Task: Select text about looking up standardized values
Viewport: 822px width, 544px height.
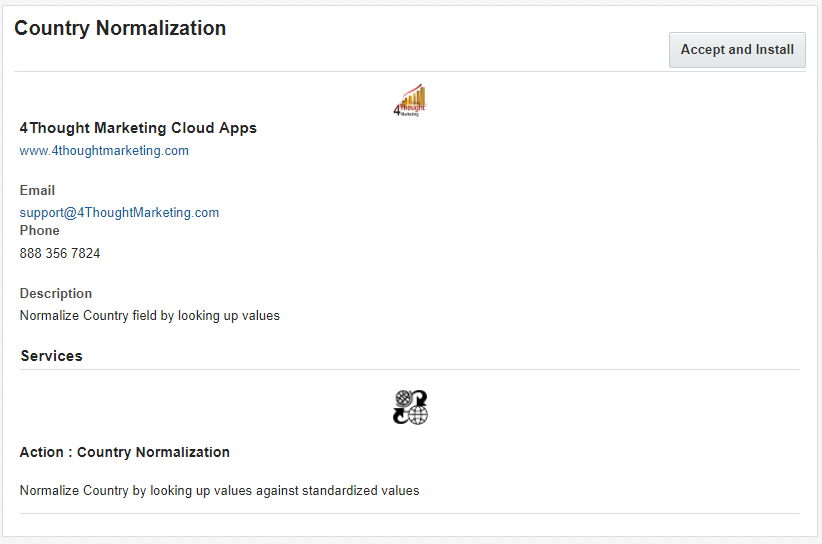Action: [219, 491]
